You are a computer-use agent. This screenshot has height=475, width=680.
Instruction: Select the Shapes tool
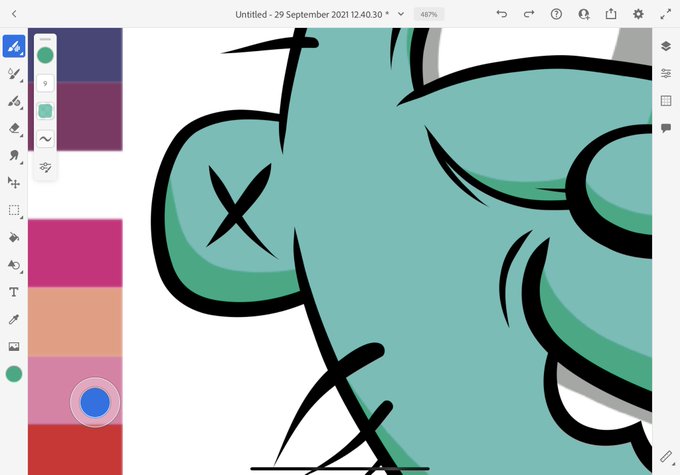[x=14, y=265]
